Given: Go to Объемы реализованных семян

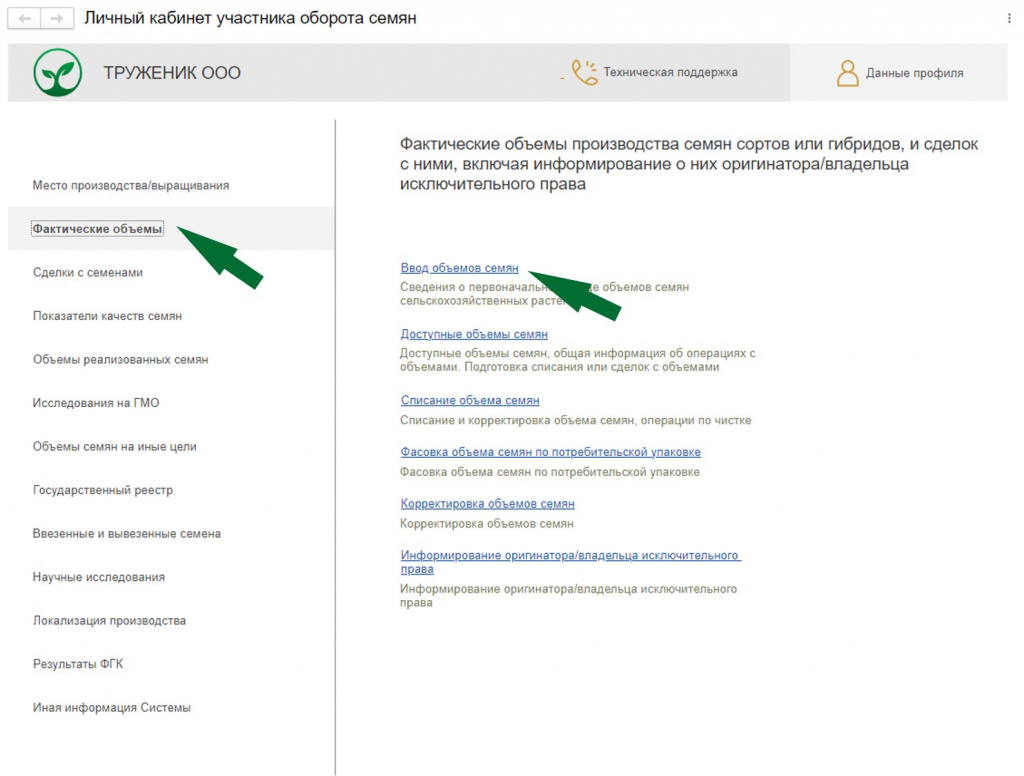Looking at the screenshot, I should [120, 359].
